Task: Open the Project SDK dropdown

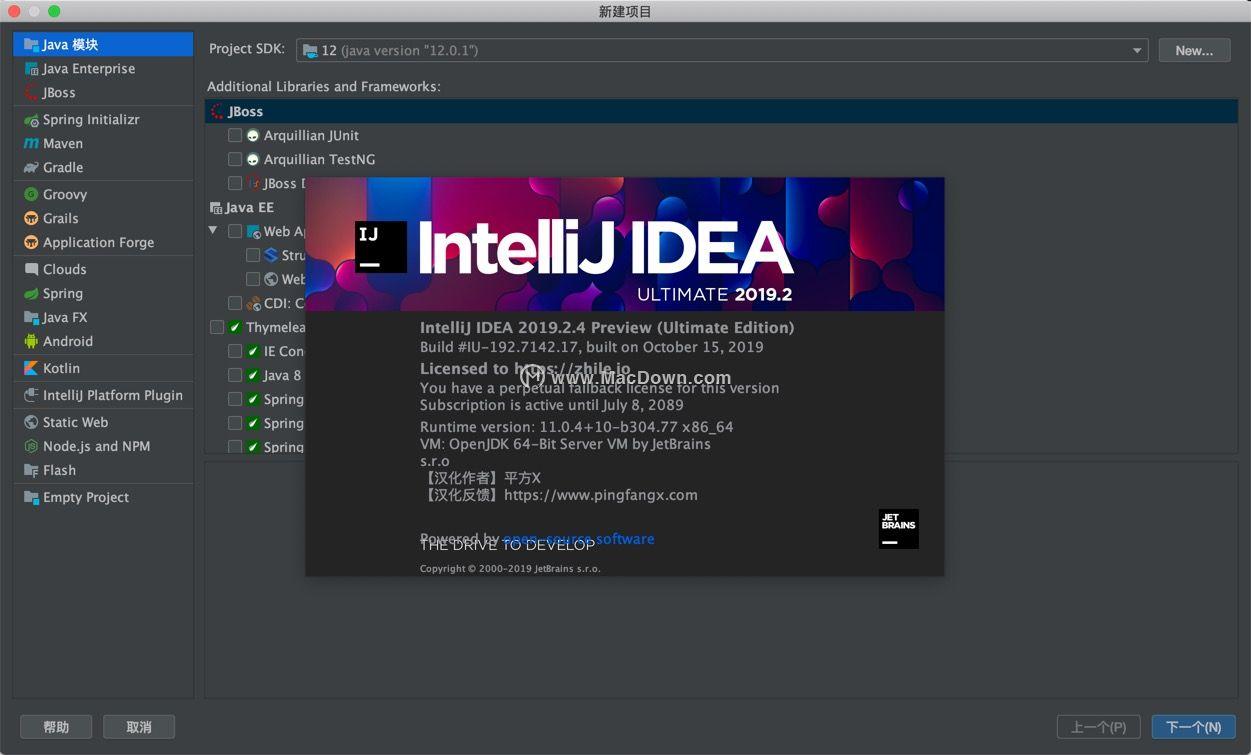Action: (x=722, y=50)
